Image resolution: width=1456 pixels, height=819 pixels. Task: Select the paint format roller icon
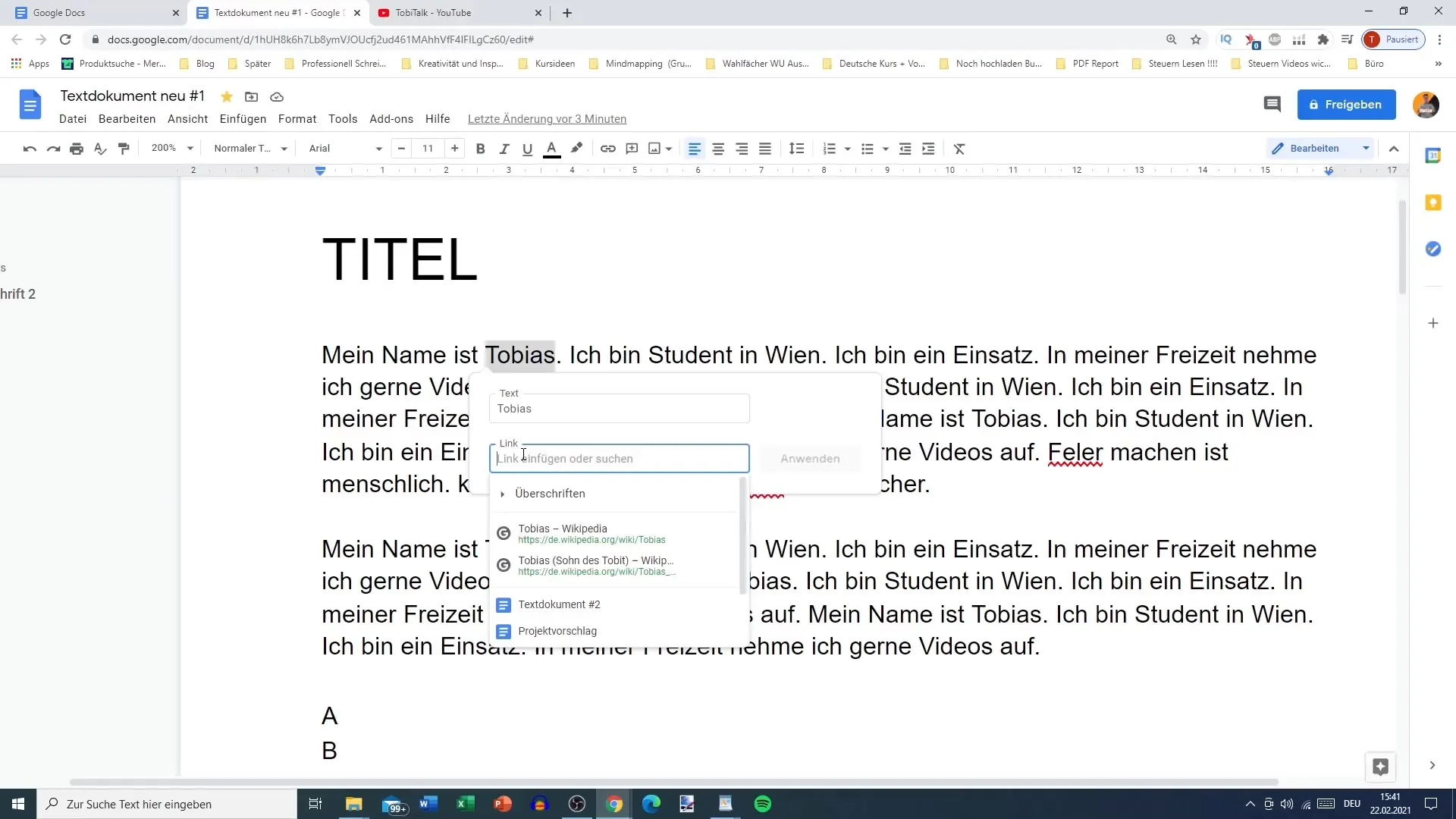click(x=124, y=149)
